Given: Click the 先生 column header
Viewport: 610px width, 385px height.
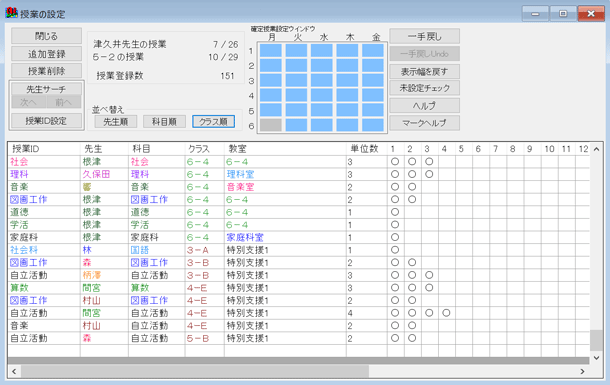Looking at the screenshot, I should coord(104,149).
